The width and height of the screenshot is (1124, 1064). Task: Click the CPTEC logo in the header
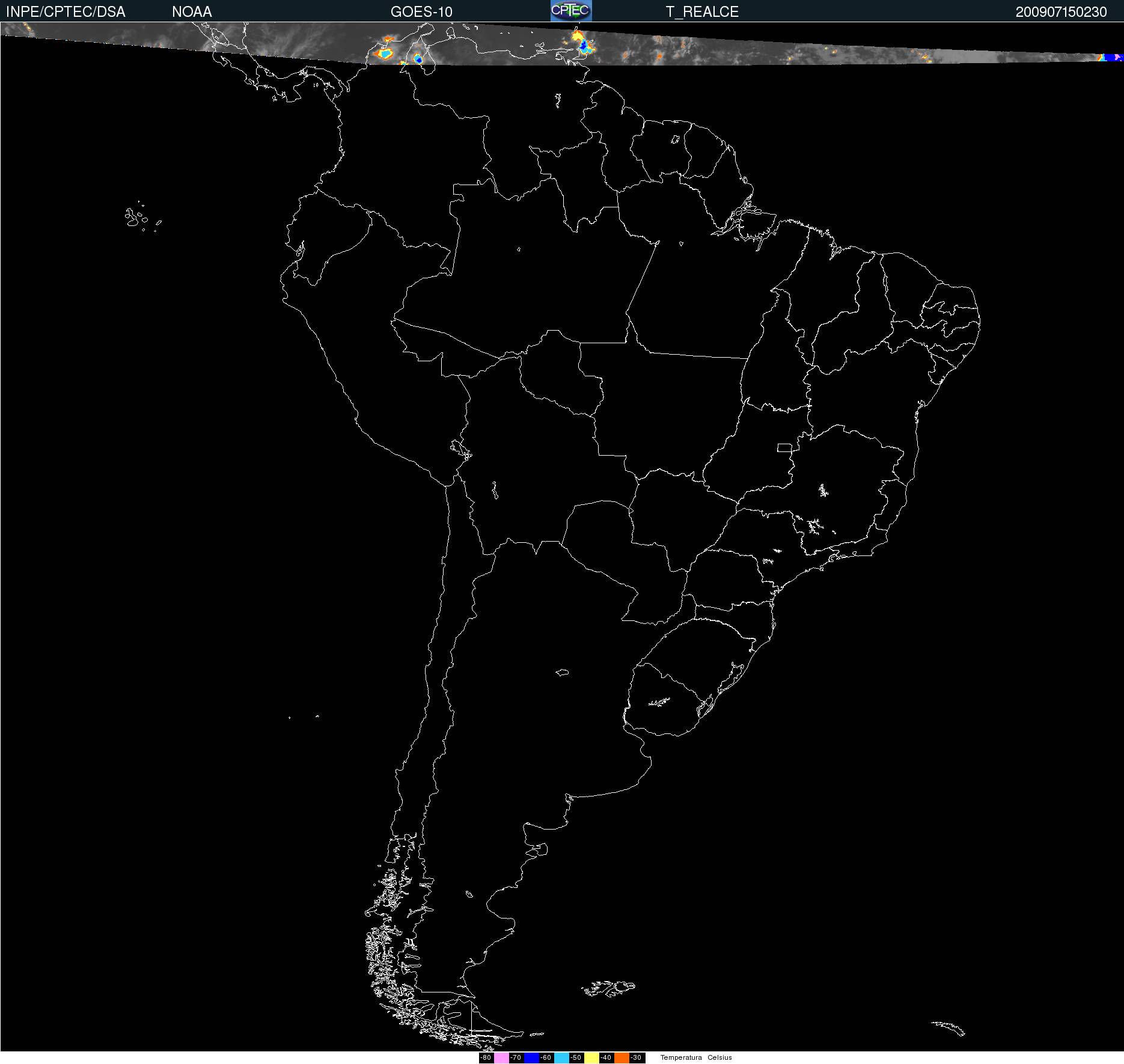click(x=571, y=11)
